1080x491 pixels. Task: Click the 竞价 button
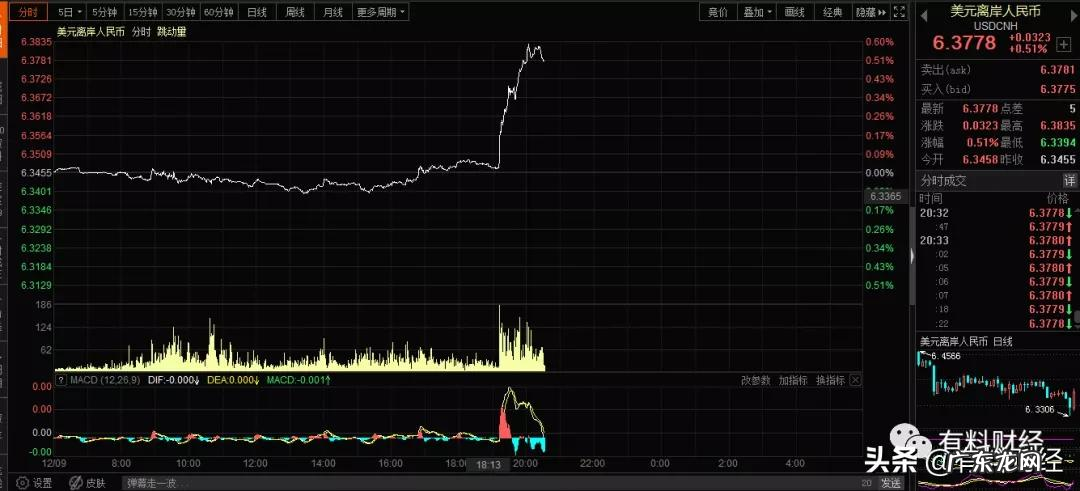click(718, 12)
